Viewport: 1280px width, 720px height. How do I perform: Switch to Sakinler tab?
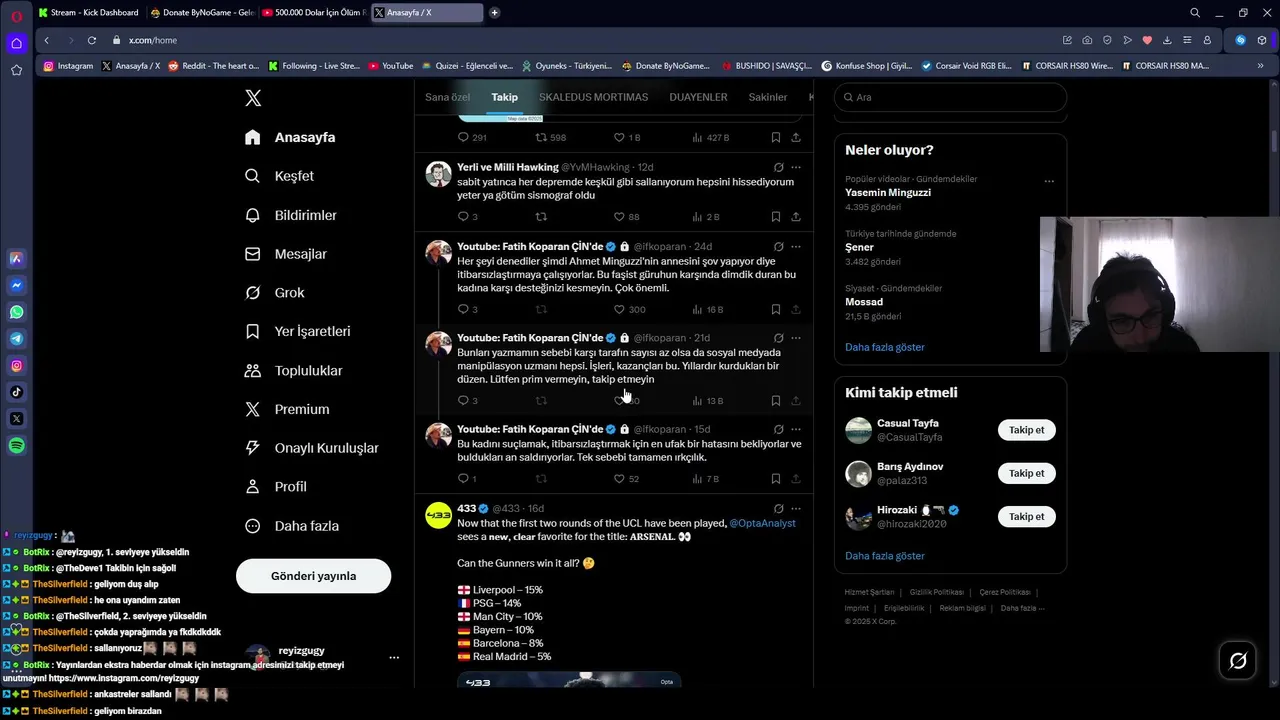[x=768, y=97]
